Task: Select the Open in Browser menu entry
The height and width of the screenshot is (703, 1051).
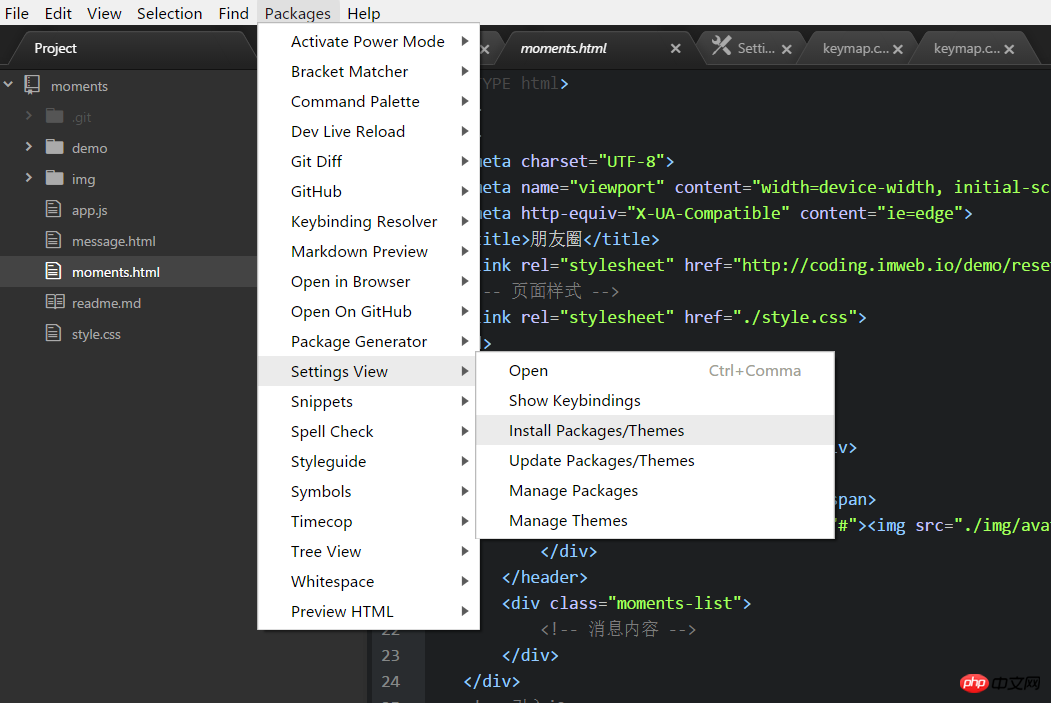Action: (x=368, y=281)
